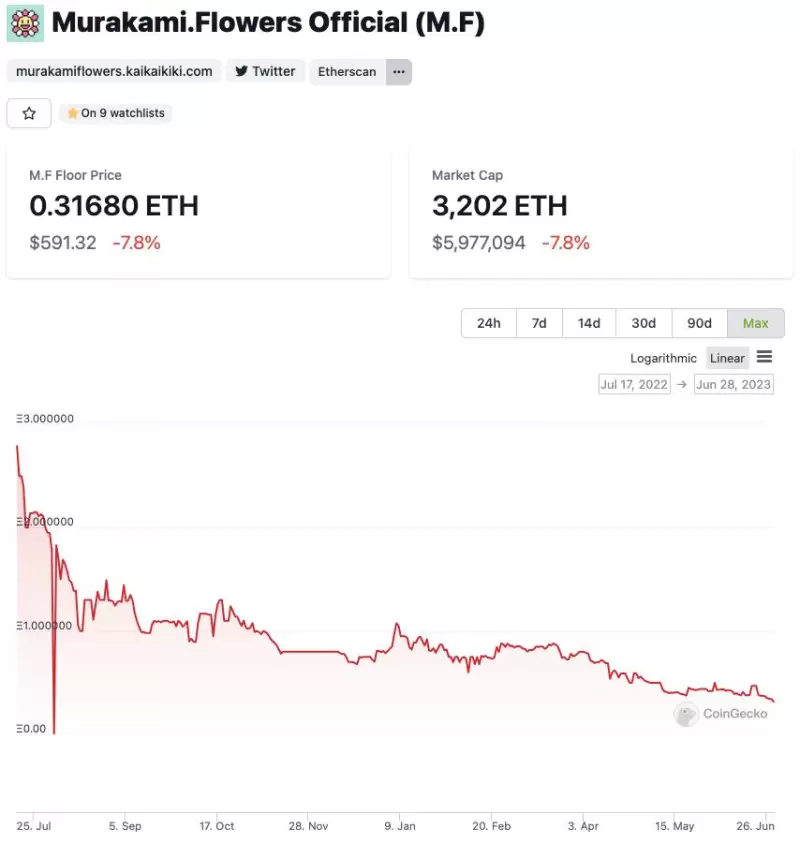The image size is (800, 843).
Task: Switch chart to Logarithmic scale
Action: click(663, 358)
